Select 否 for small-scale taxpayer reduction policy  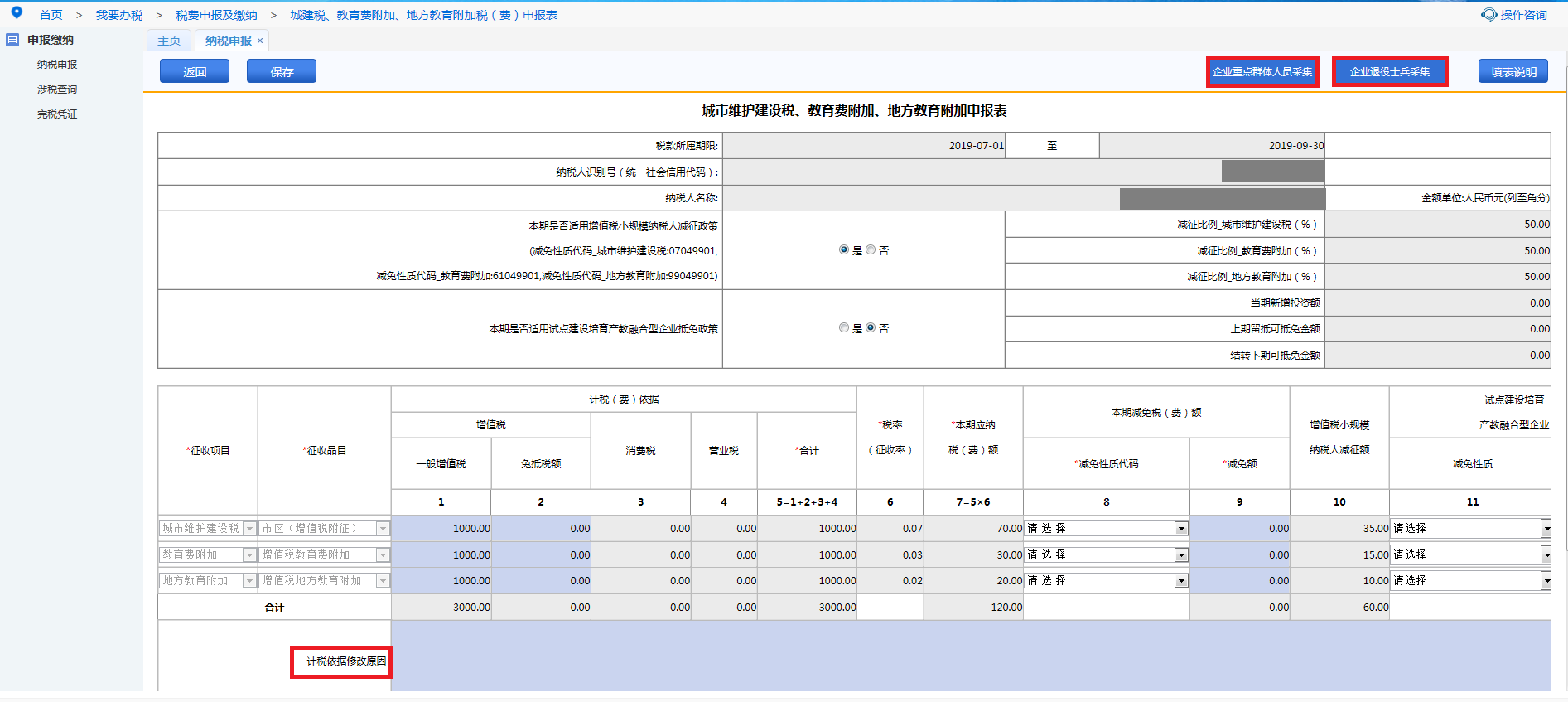[871, 249]
